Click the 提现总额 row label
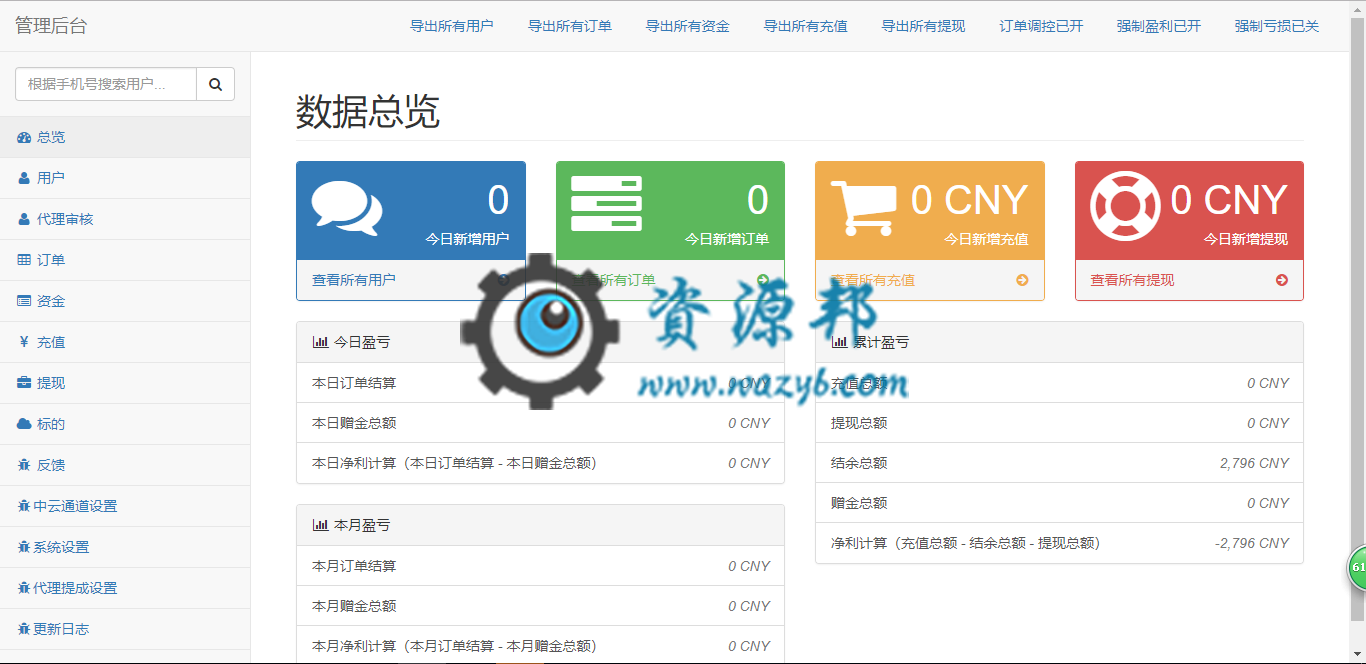1366x664 pixels. [859, 423]
